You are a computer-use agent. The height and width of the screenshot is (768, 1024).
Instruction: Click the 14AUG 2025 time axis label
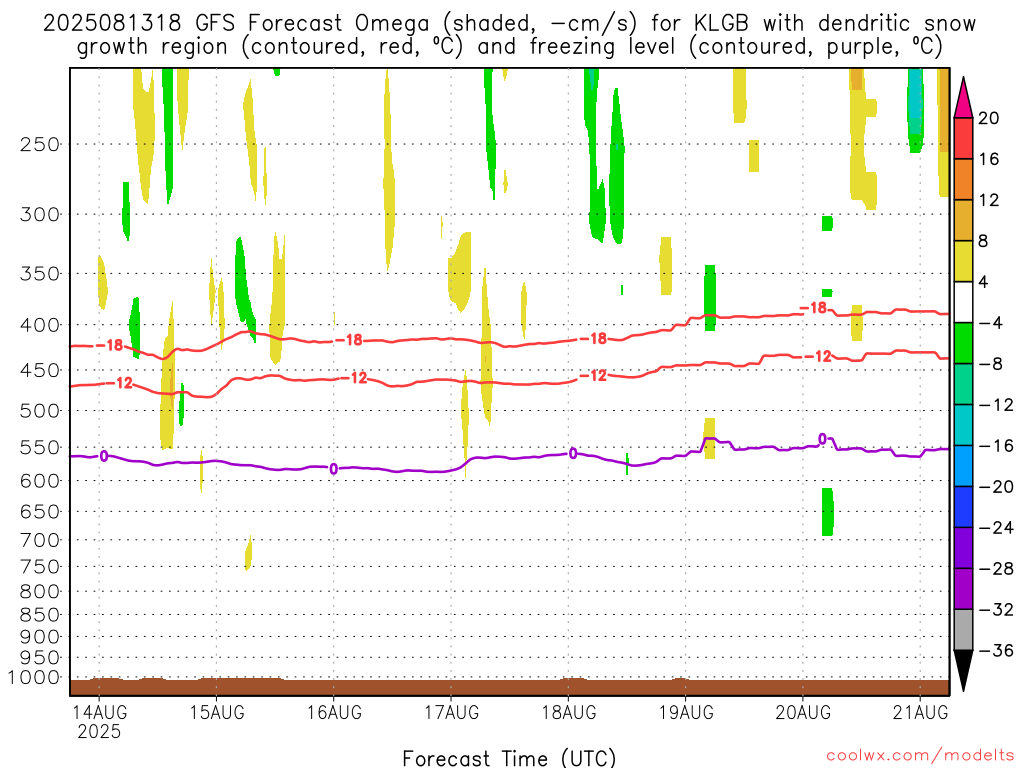tap(99, 722)
